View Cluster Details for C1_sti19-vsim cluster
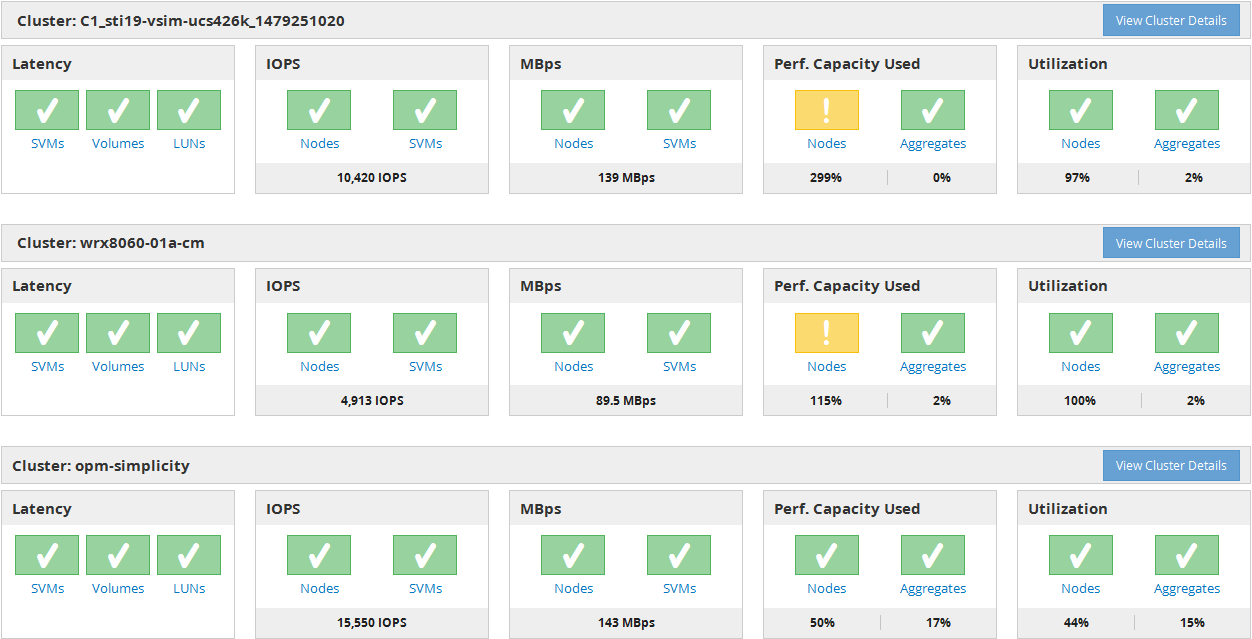Screen dimensions: 1252x639 1170,20
